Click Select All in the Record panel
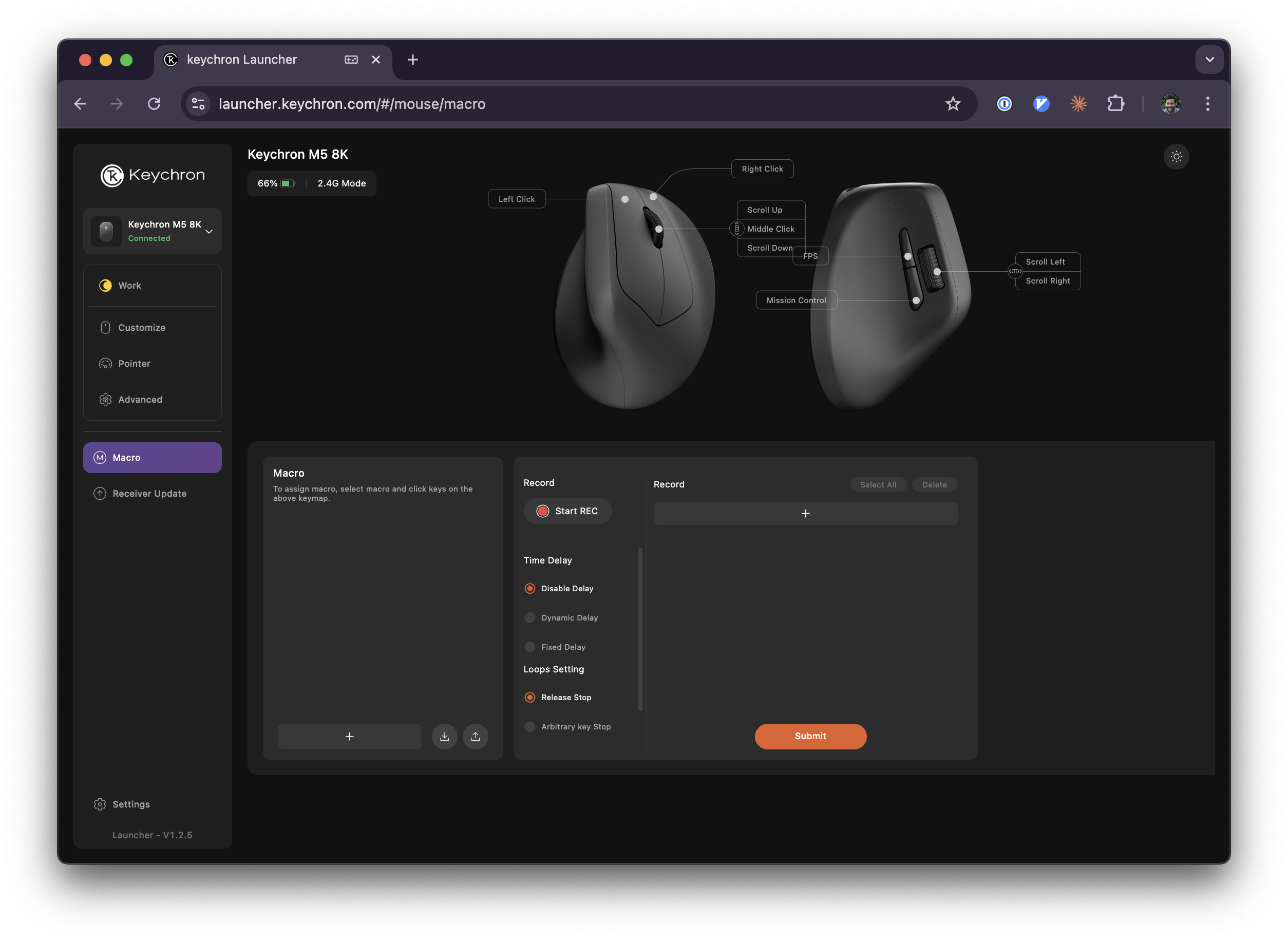The height and width of the screenshot is (940, 1288). (x=877, y=485)
